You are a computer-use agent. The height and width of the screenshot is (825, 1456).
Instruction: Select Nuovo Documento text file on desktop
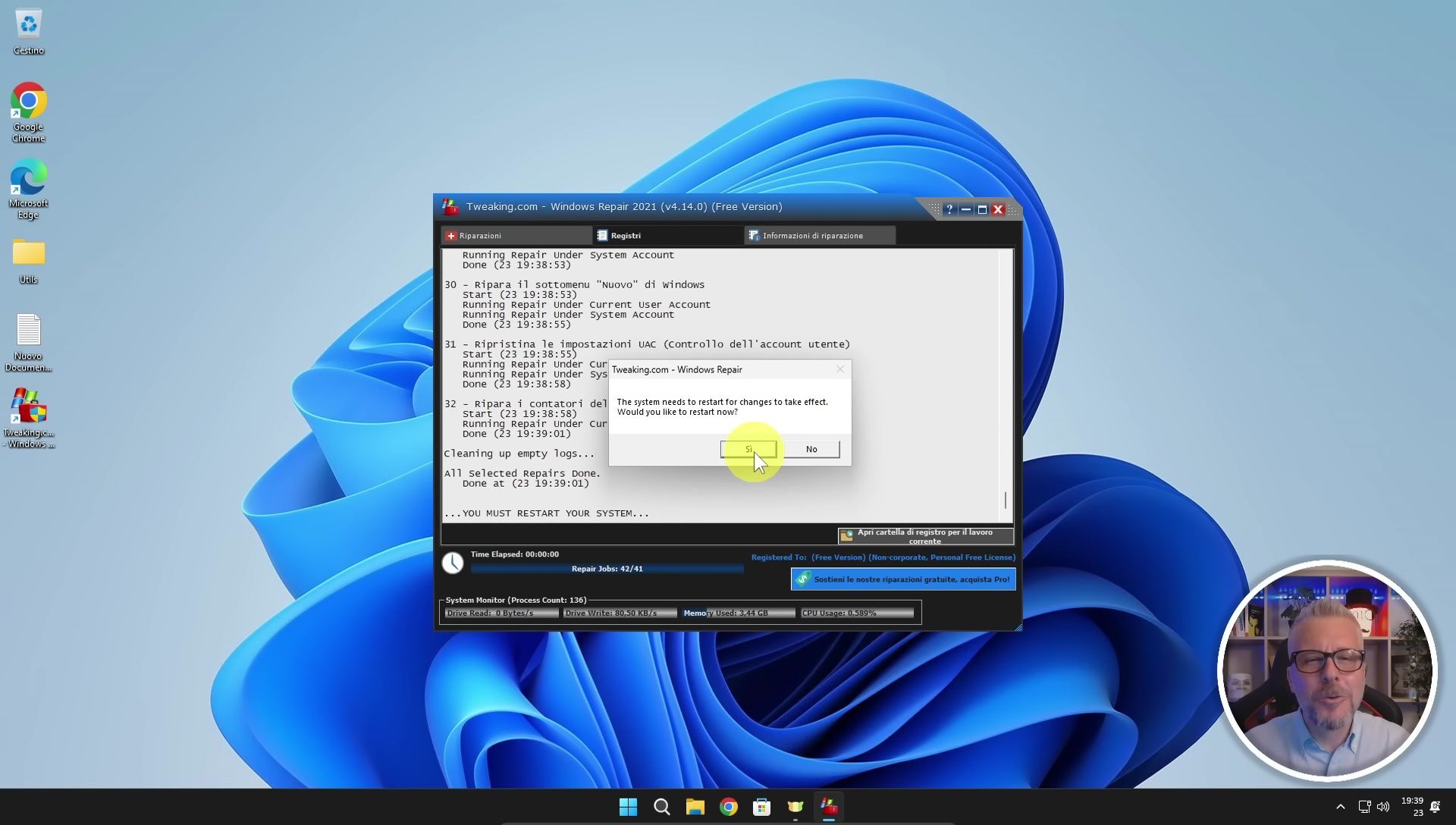click(x=29, y=343)
